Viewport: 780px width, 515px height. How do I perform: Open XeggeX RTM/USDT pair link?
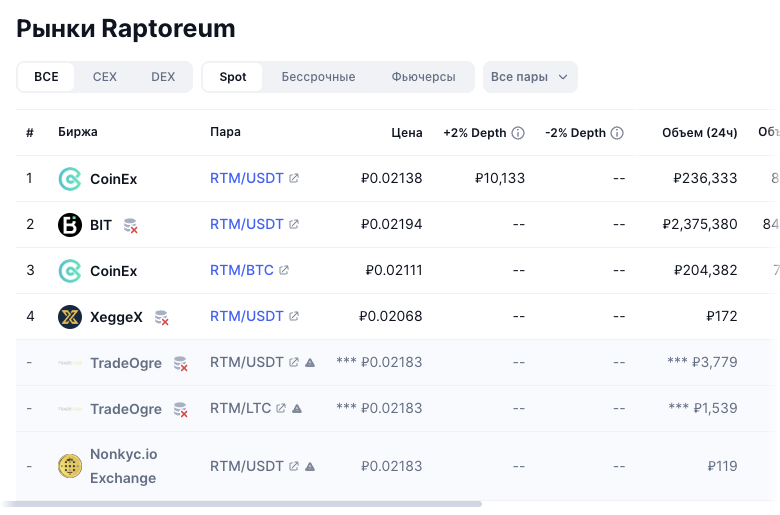247,316
